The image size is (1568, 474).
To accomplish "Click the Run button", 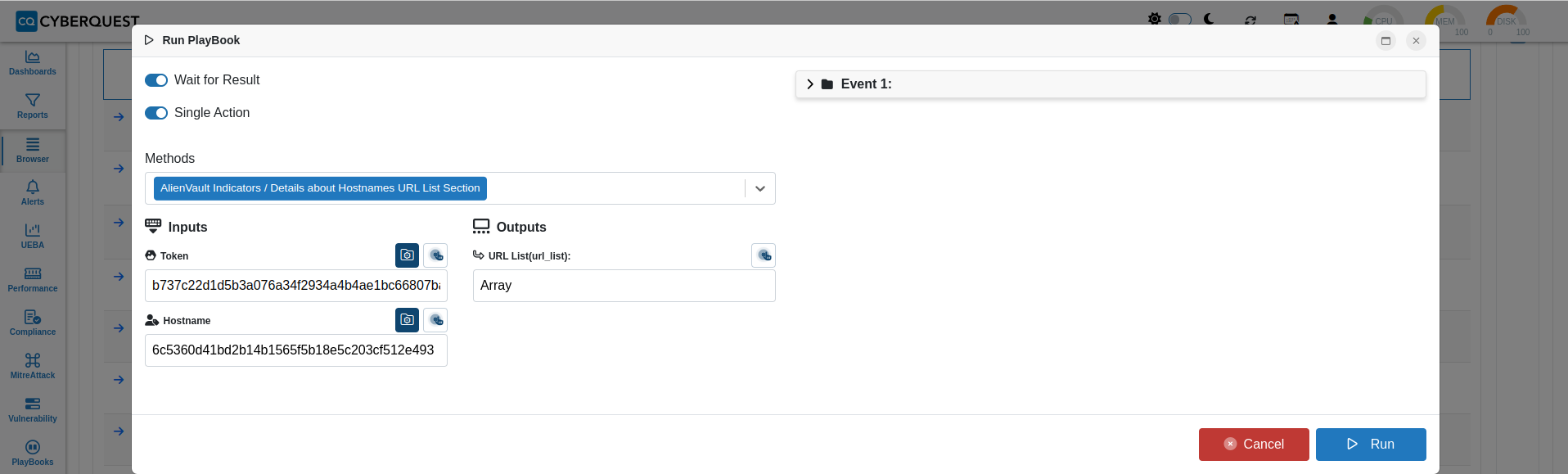I will pos(1371,445).
